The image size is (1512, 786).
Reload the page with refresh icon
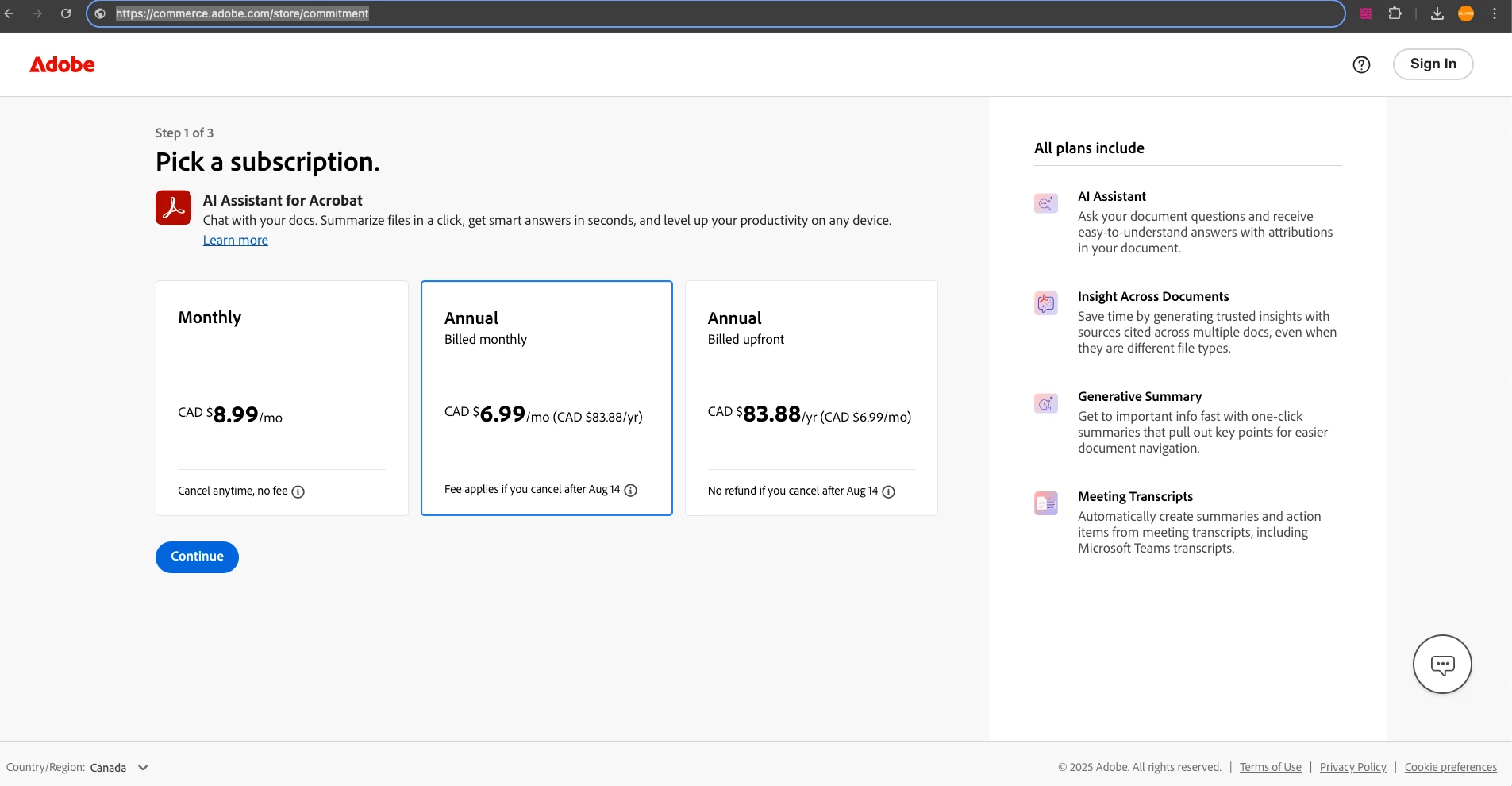pyautogui.click(x=66, y=13)
